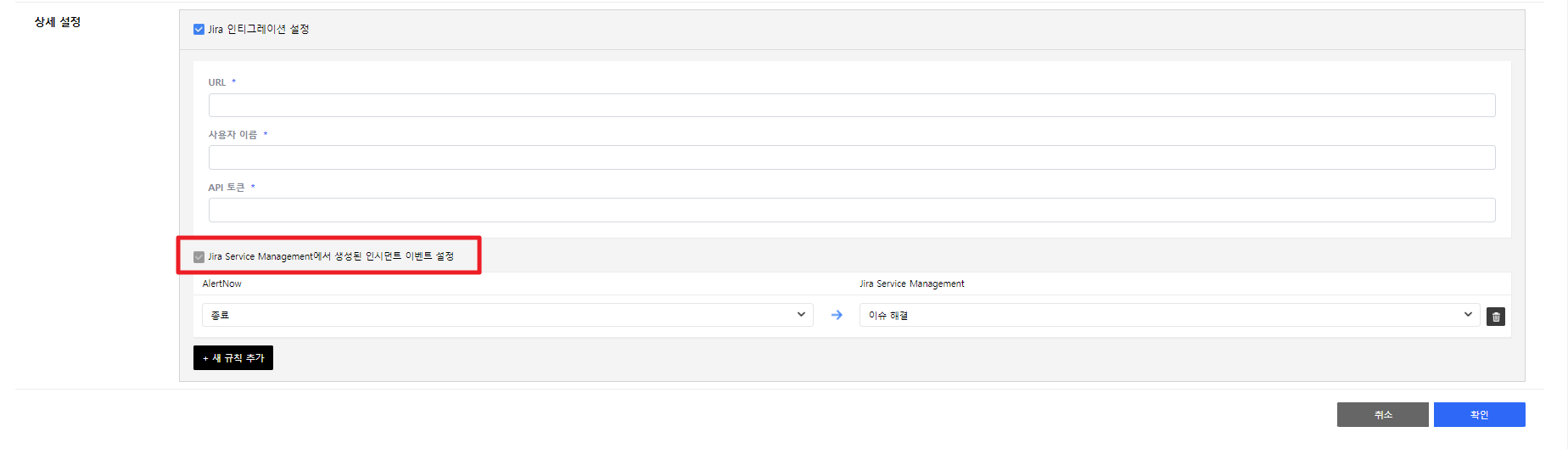Select the API 토큰 input box

click(851, 210)
